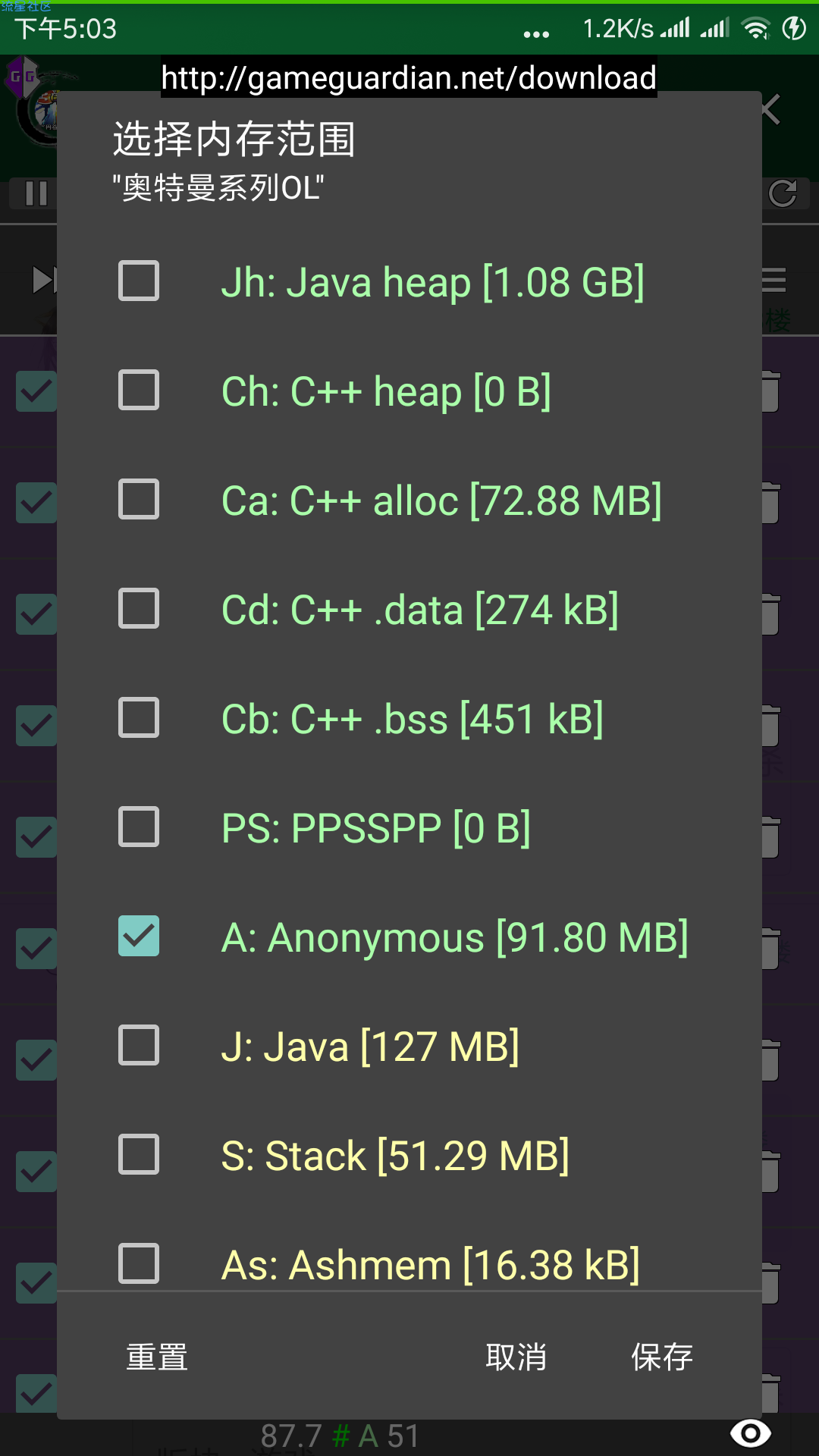819x1456 pixels.
Task: Select Cd: C++ .data [274 kB] entry
Action: (x=409, y=609)
